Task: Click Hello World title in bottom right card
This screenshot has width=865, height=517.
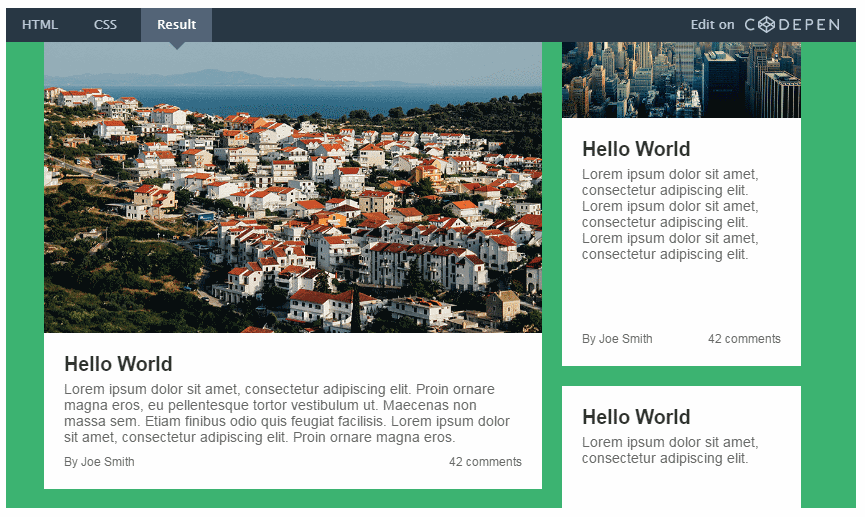Action: 636,417
